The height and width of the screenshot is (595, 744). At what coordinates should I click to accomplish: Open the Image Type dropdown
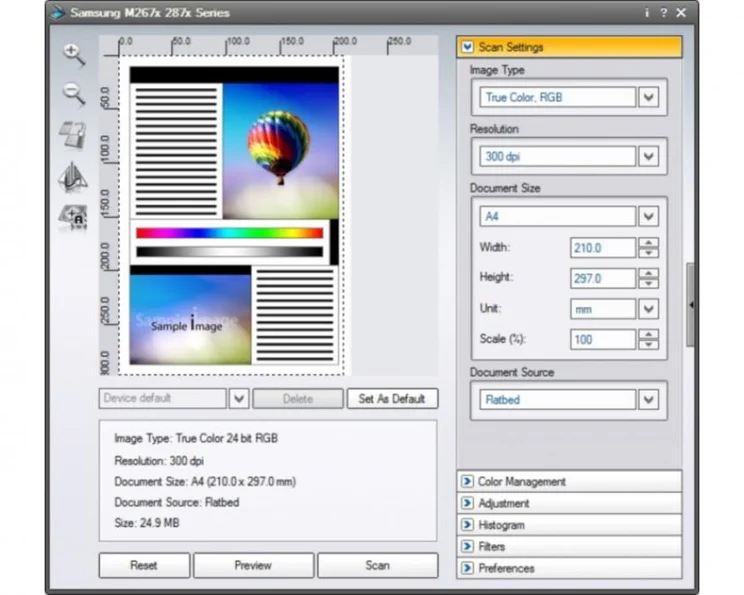click(649, 97)
